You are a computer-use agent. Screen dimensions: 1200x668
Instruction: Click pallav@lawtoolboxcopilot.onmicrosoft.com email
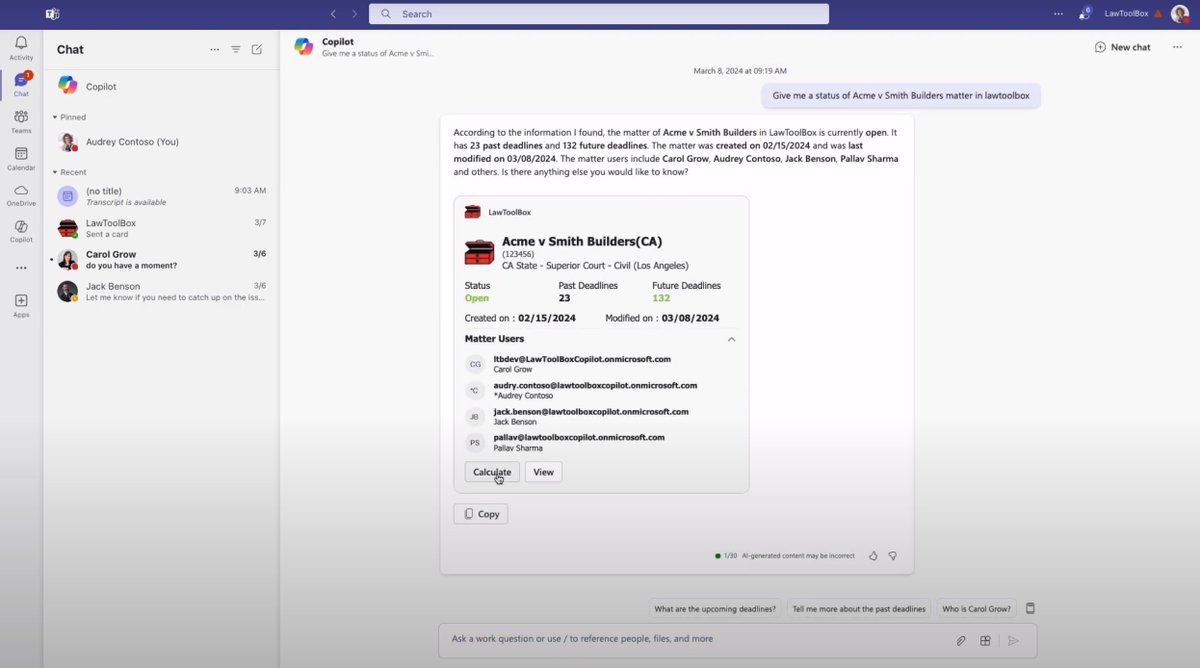click(579, 437)
